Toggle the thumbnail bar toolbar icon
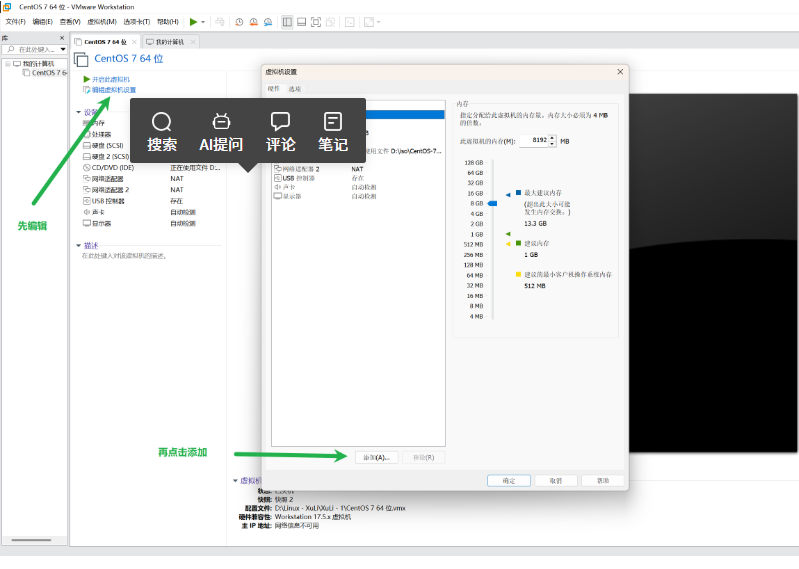 302,22
